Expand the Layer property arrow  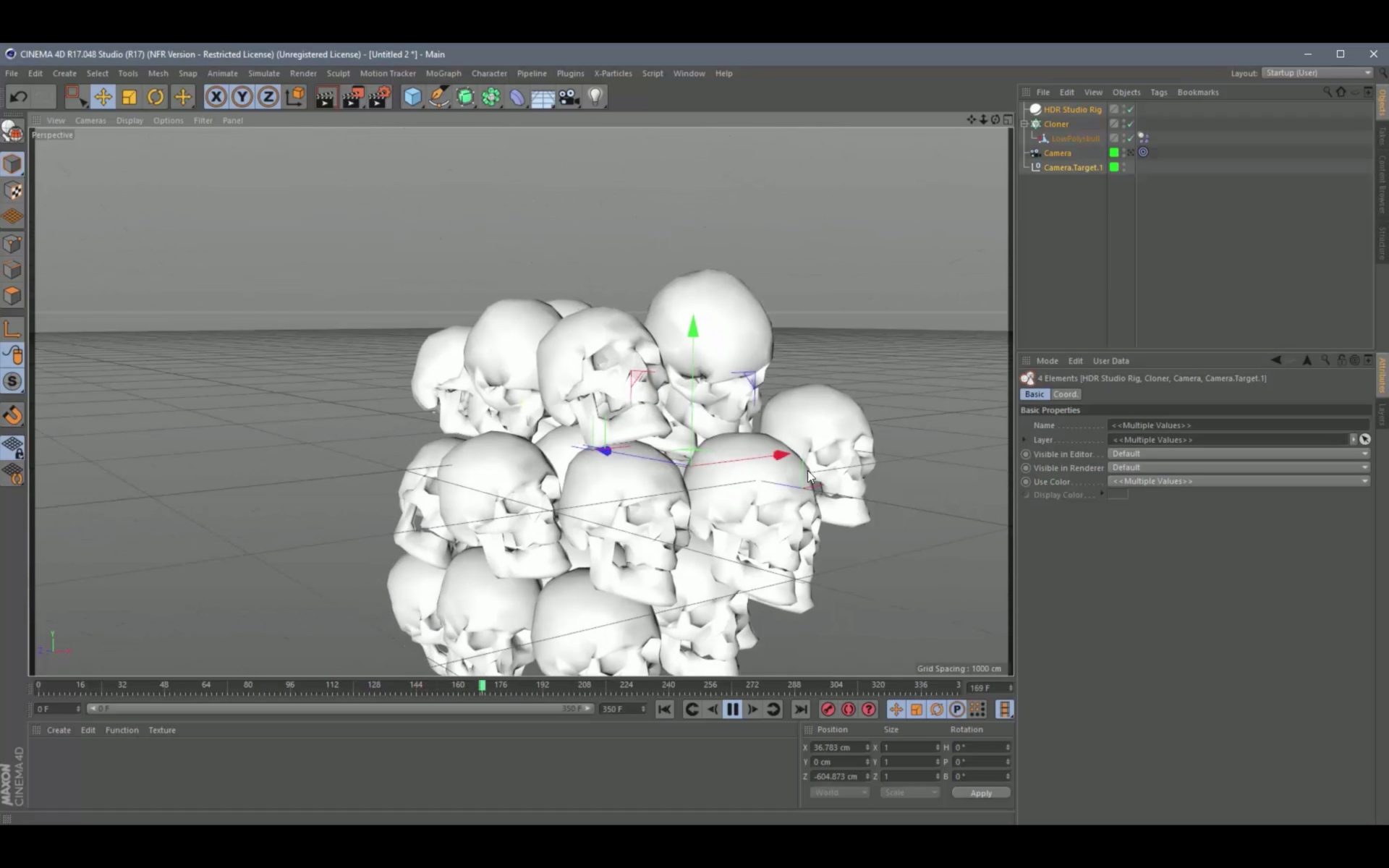coord(1024,440)
